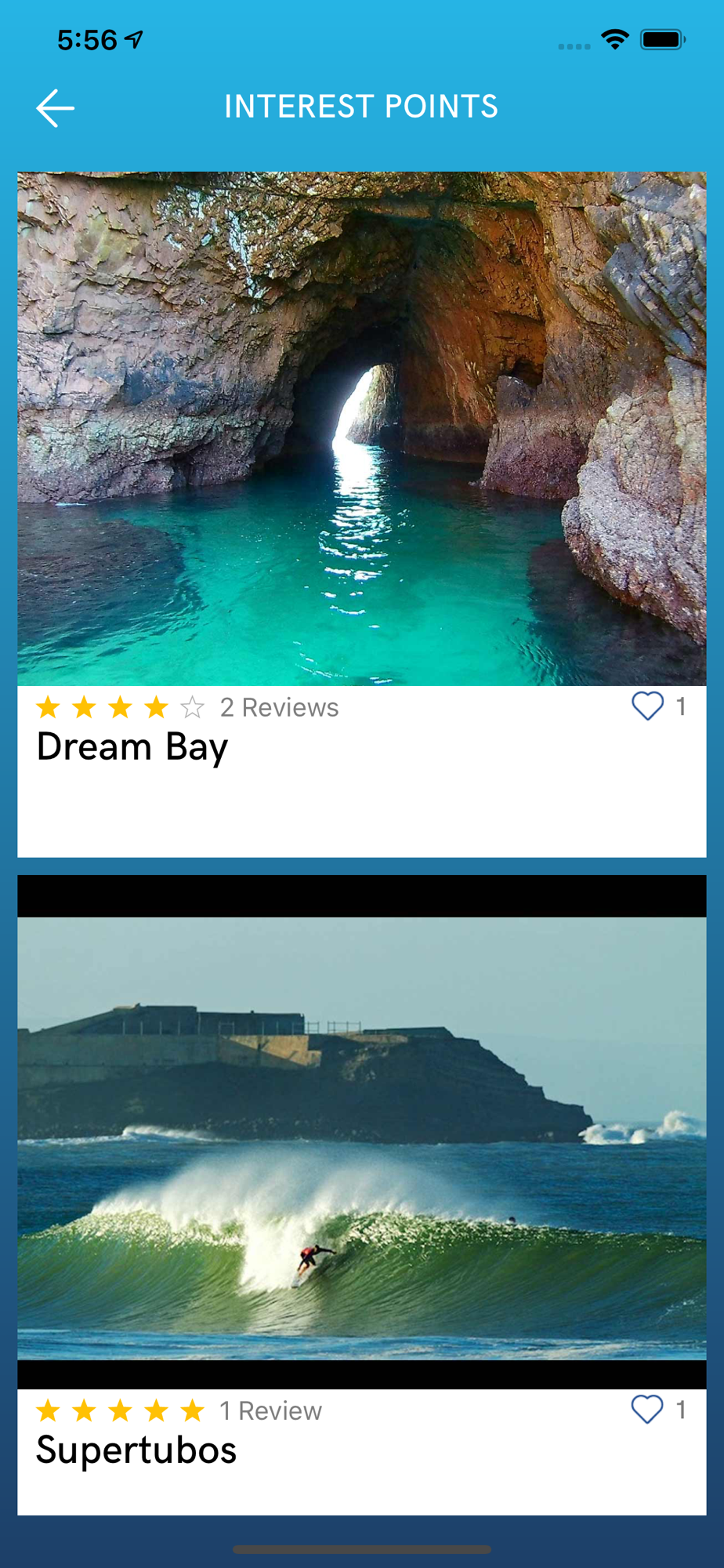Click the like count beside Dream Bay's heart
724x1568 pixels.
(681, 706)
